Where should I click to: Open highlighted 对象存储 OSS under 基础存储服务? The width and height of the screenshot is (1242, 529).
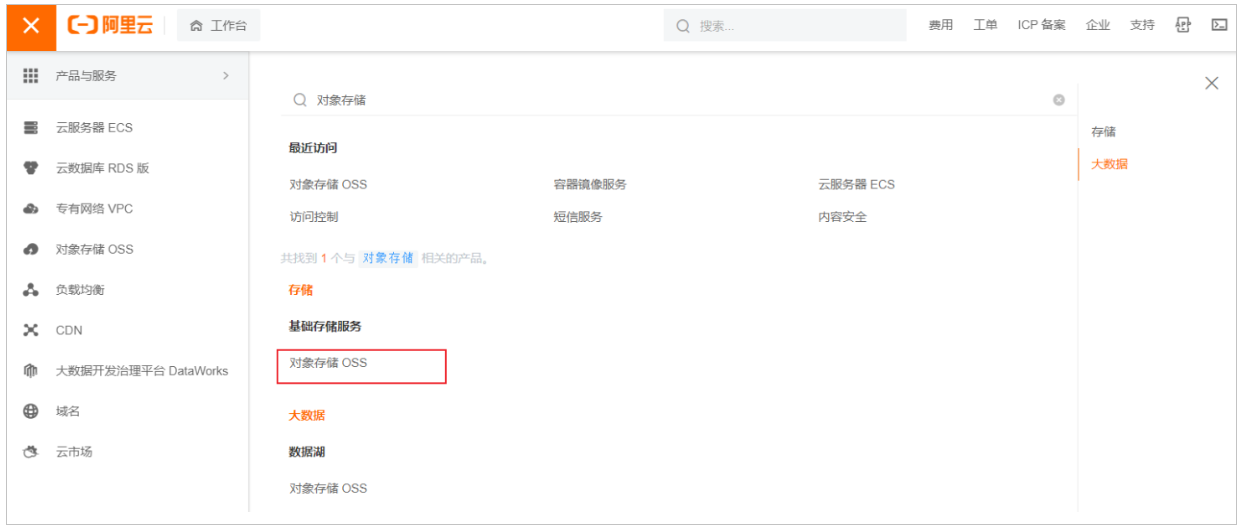328,363
